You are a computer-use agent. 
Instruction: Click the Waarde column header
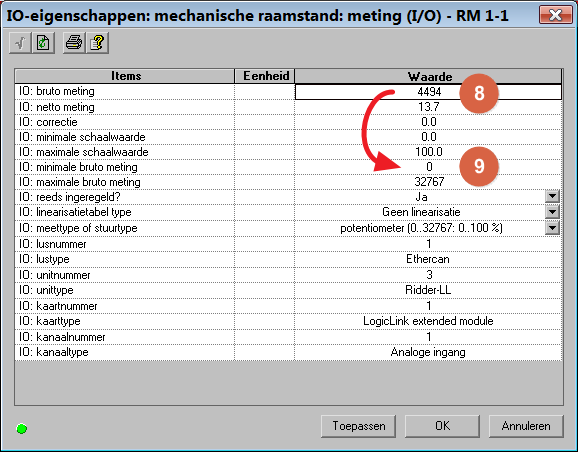coord(428,76)
